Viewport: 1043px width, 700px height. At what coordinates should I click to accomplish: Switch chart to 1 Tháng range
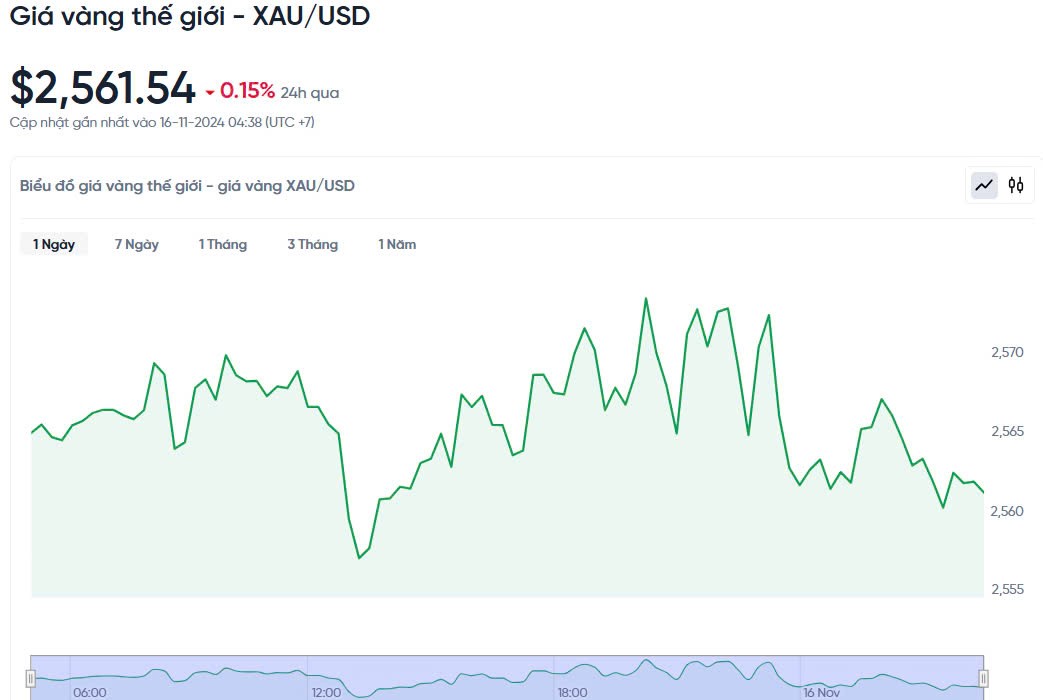point(222,244)
